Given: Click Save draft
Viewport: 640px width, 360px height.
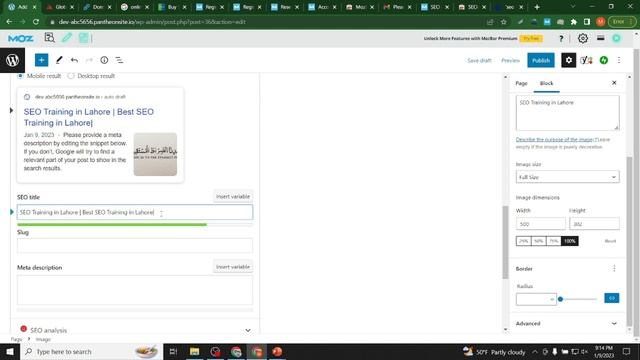Looking at the screenshot, I should point(479,60).
